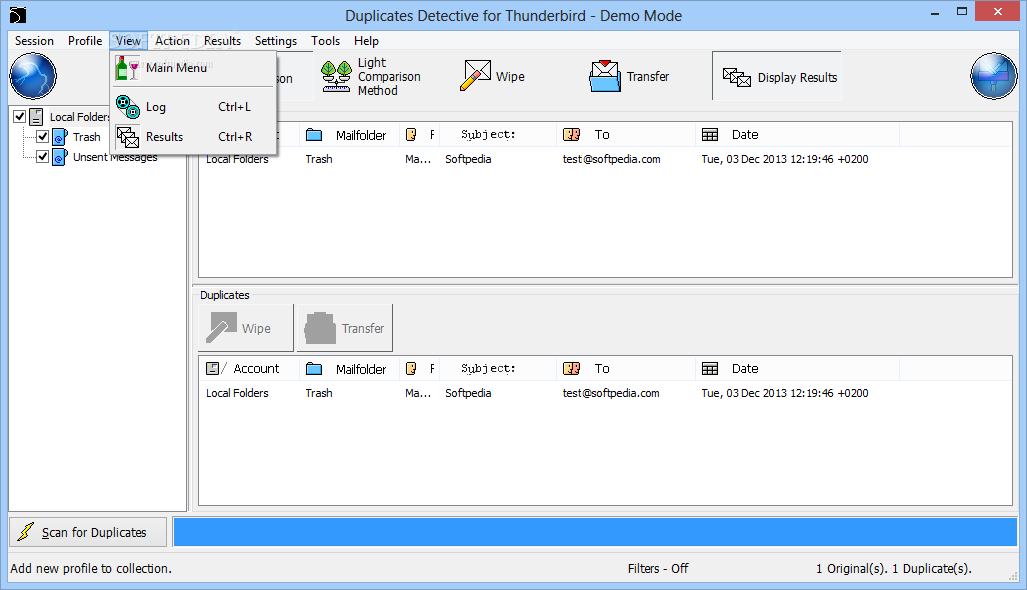Click the Mailfolder folder icon in duplicates table

pos(314,369)
